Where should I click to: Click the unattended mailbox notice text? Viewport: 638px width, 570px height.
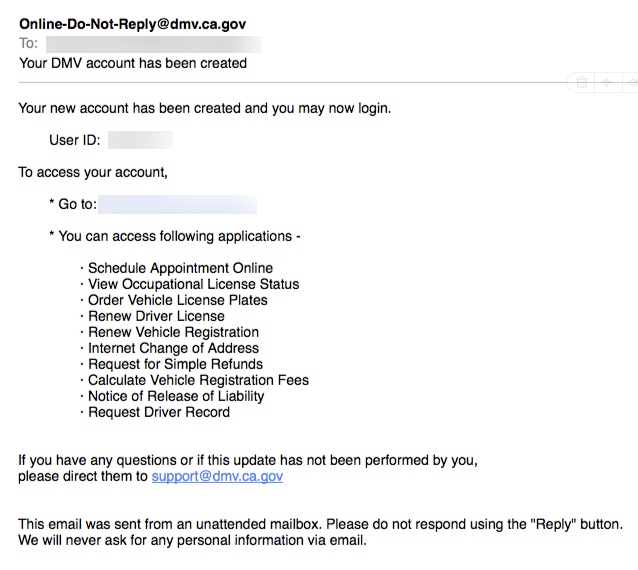point(321,524)
